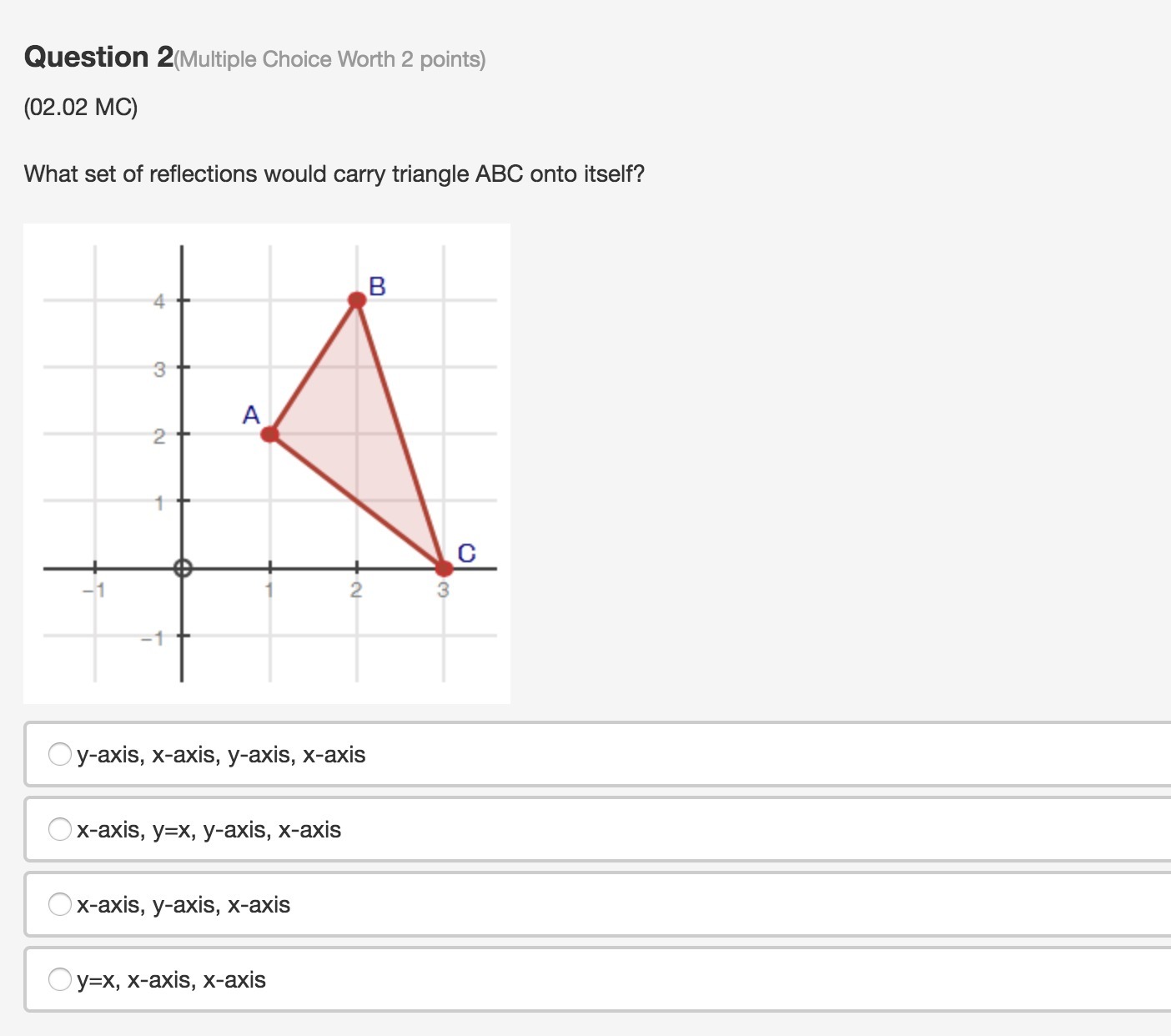Click the origin circle marker of the graph

coord(183,569)
